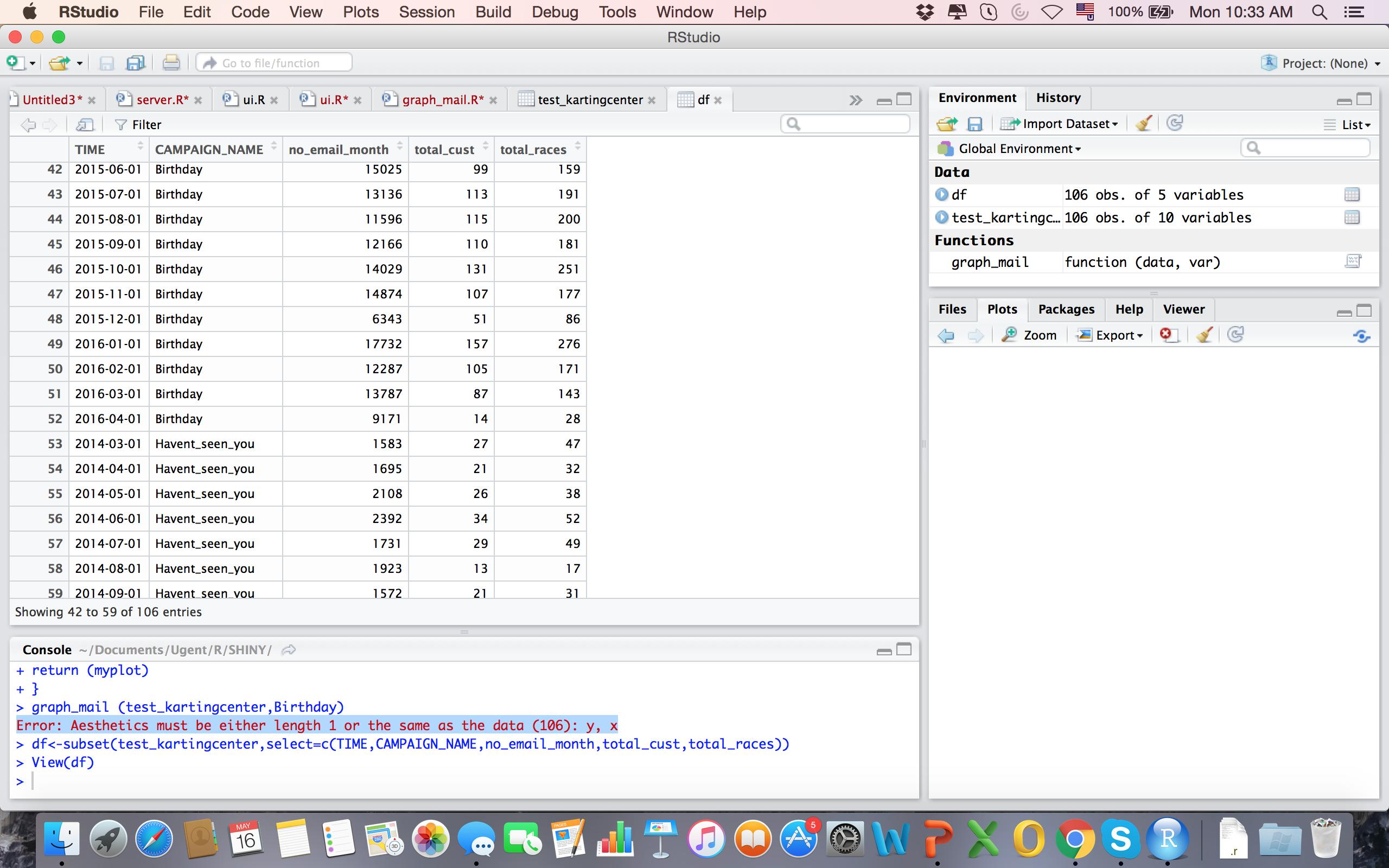Clear objects from the workspace with broom icon
Viewport: 1389px width, 868px height.
coord(1143,123)
